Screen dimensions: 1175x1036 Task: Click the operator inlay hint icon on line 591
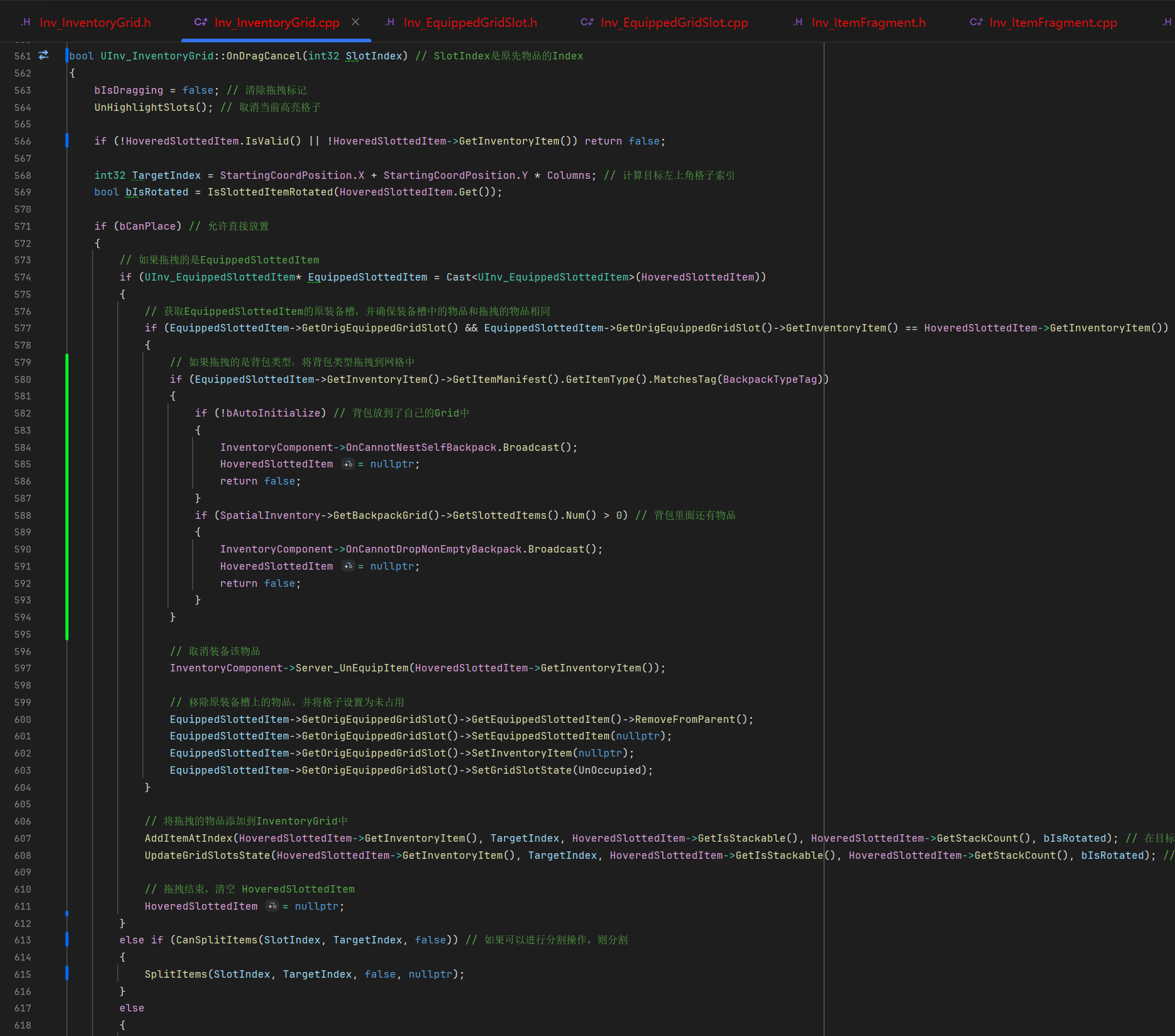(349, 566)
